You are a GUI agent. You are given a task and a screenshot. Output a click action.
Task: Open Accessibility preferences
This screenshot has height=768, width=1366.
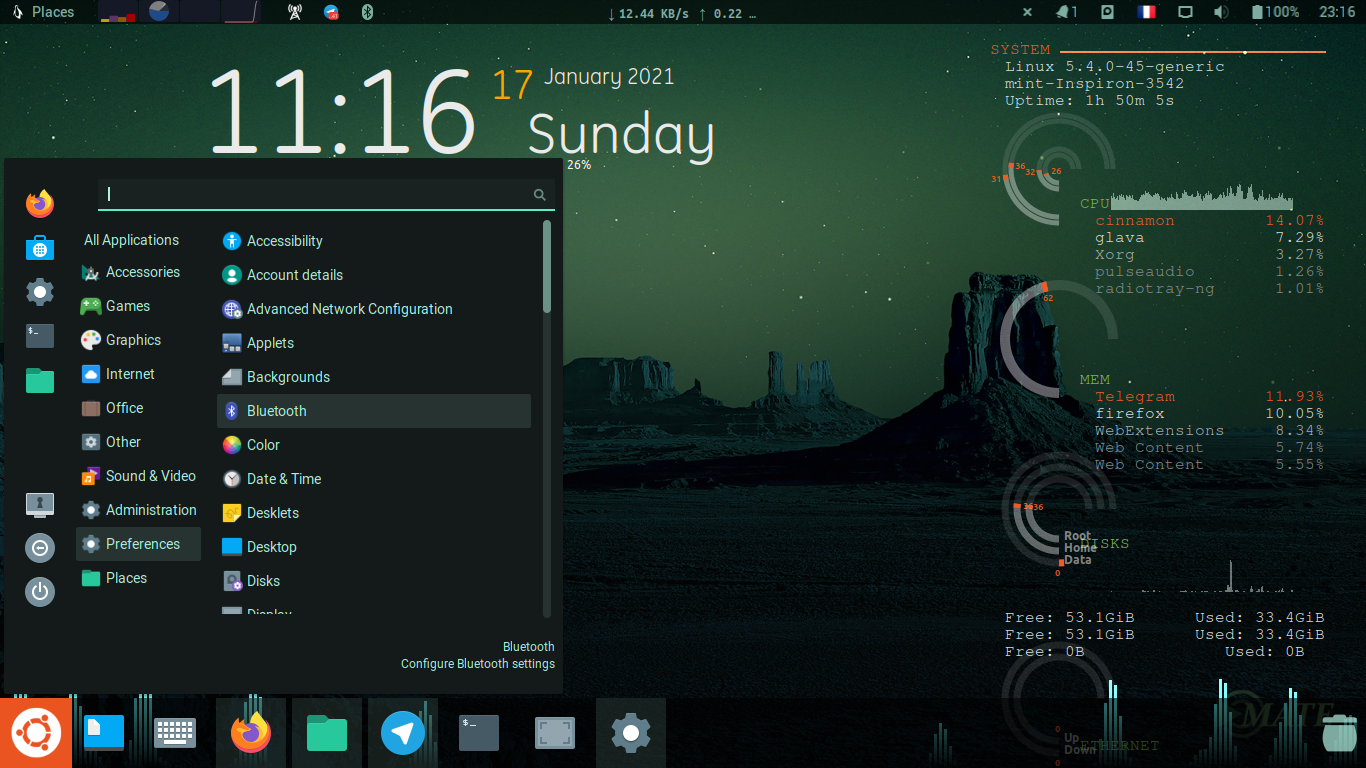coord(374,241)
